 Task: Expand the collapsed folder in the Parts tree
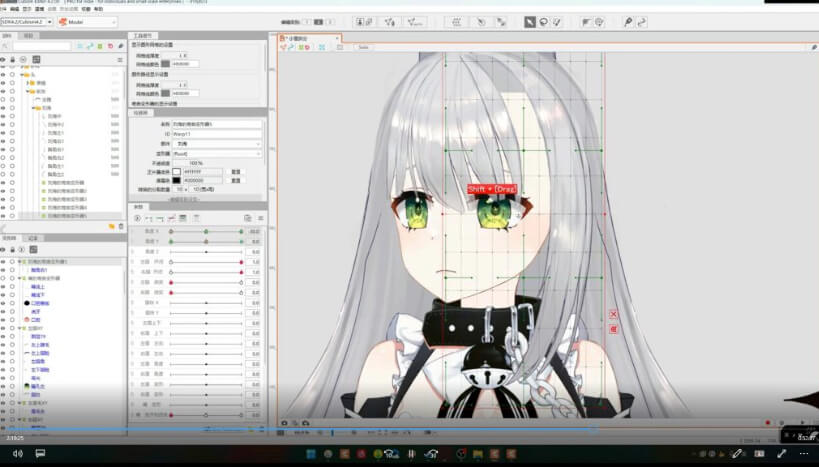point(28,83)
